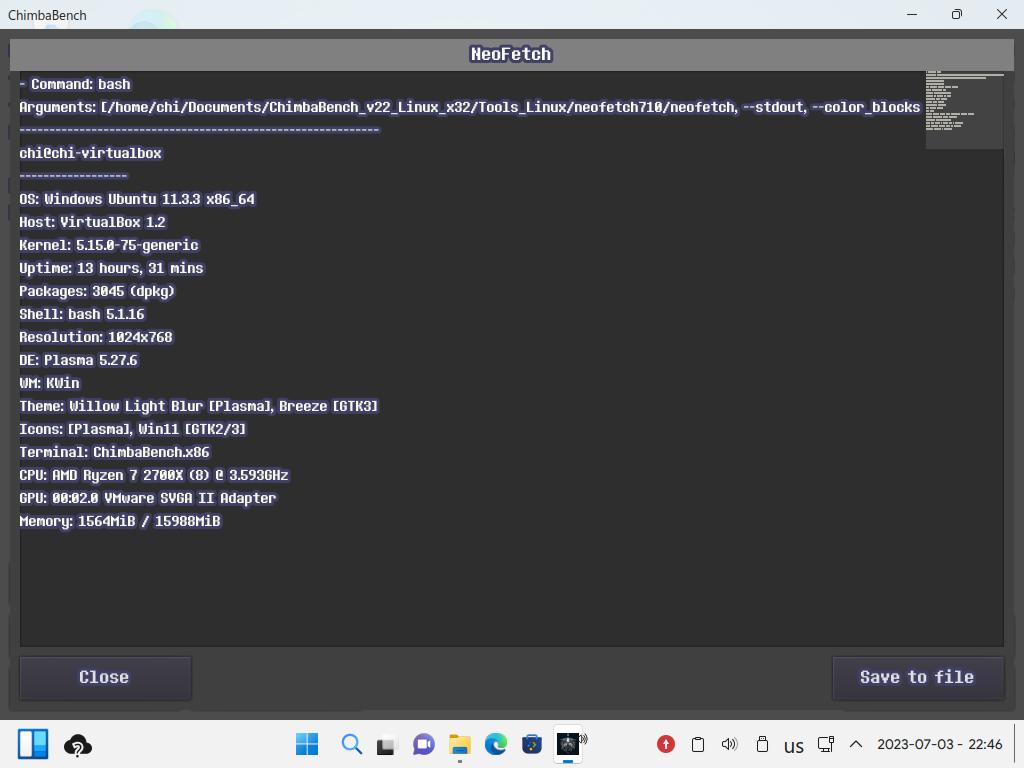Click the '- Command: bash' line
This screenshot has width=1024, height=768.
tap(74, 84)
